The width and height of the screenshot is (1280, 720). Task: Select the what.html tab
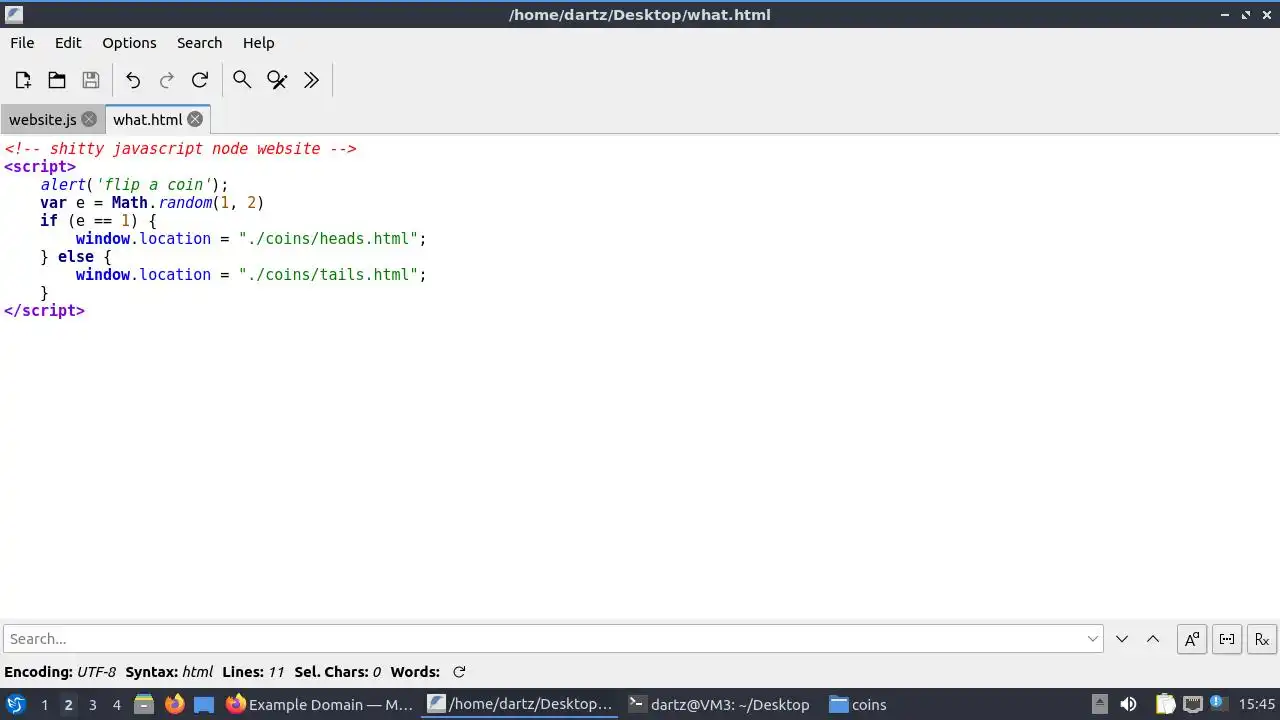147,119
